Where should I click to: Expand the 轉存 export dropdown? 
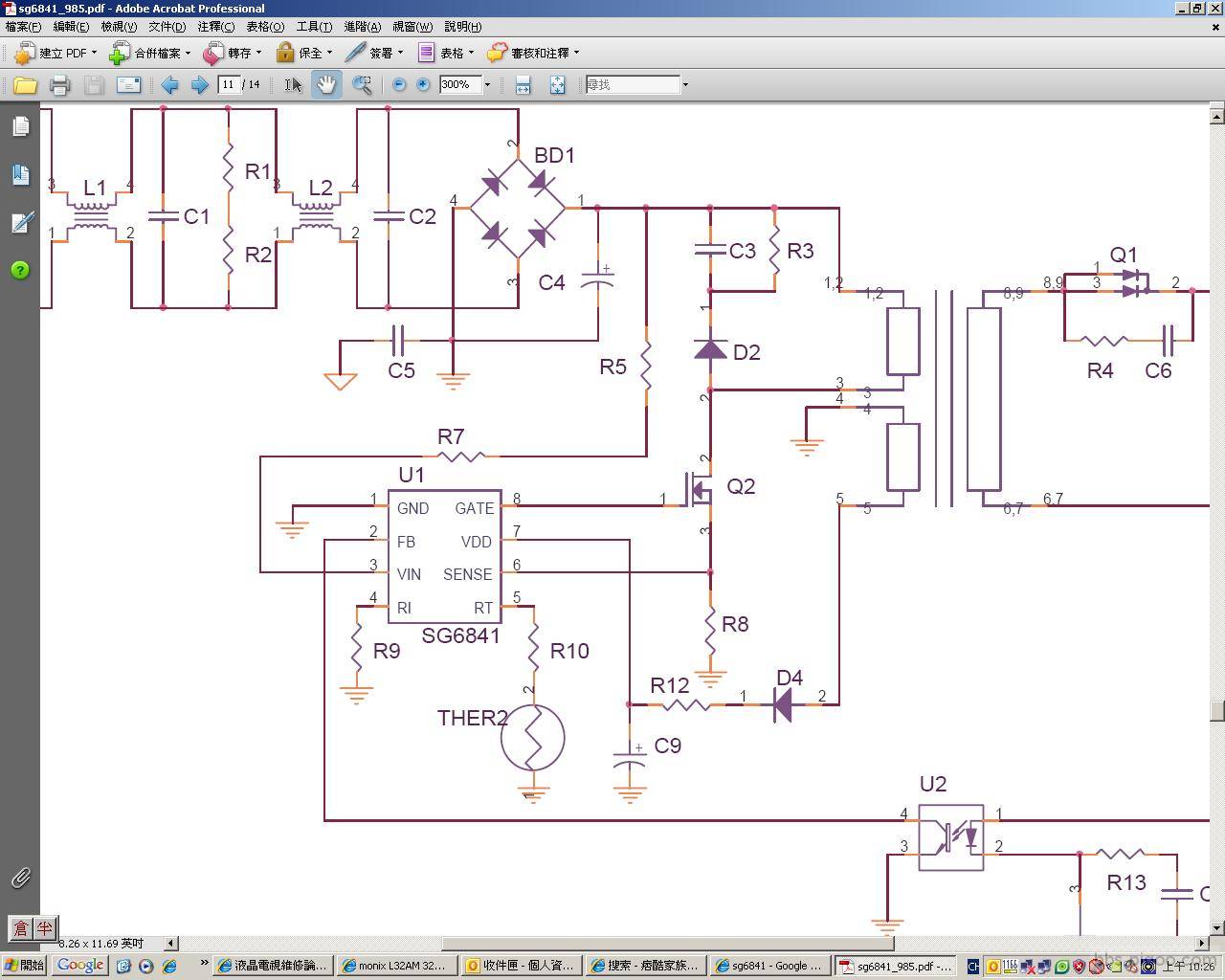(258, 53)
